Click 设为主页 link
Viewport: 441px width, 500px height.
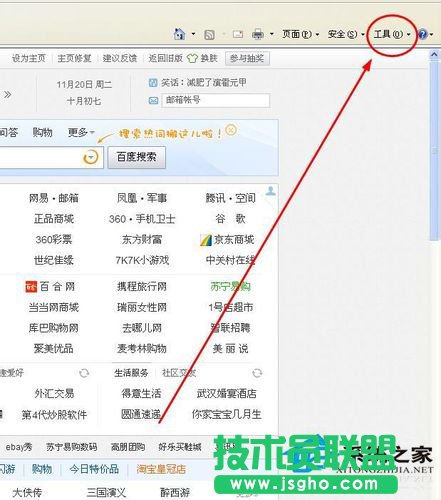point(29,58)
